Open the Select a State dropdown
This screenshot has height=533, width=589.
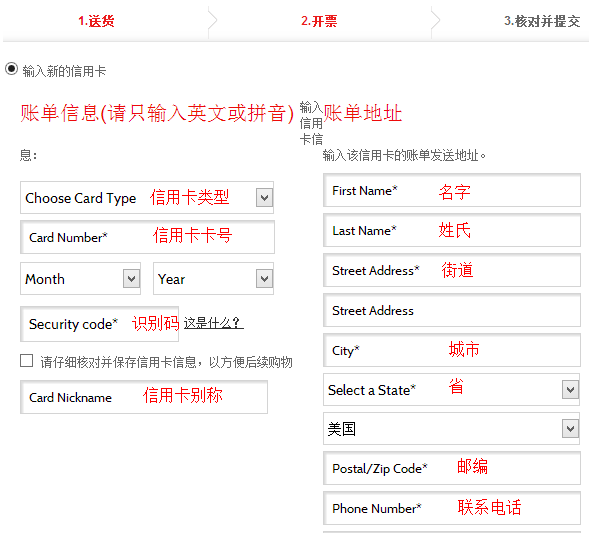(x=452, y=390)
